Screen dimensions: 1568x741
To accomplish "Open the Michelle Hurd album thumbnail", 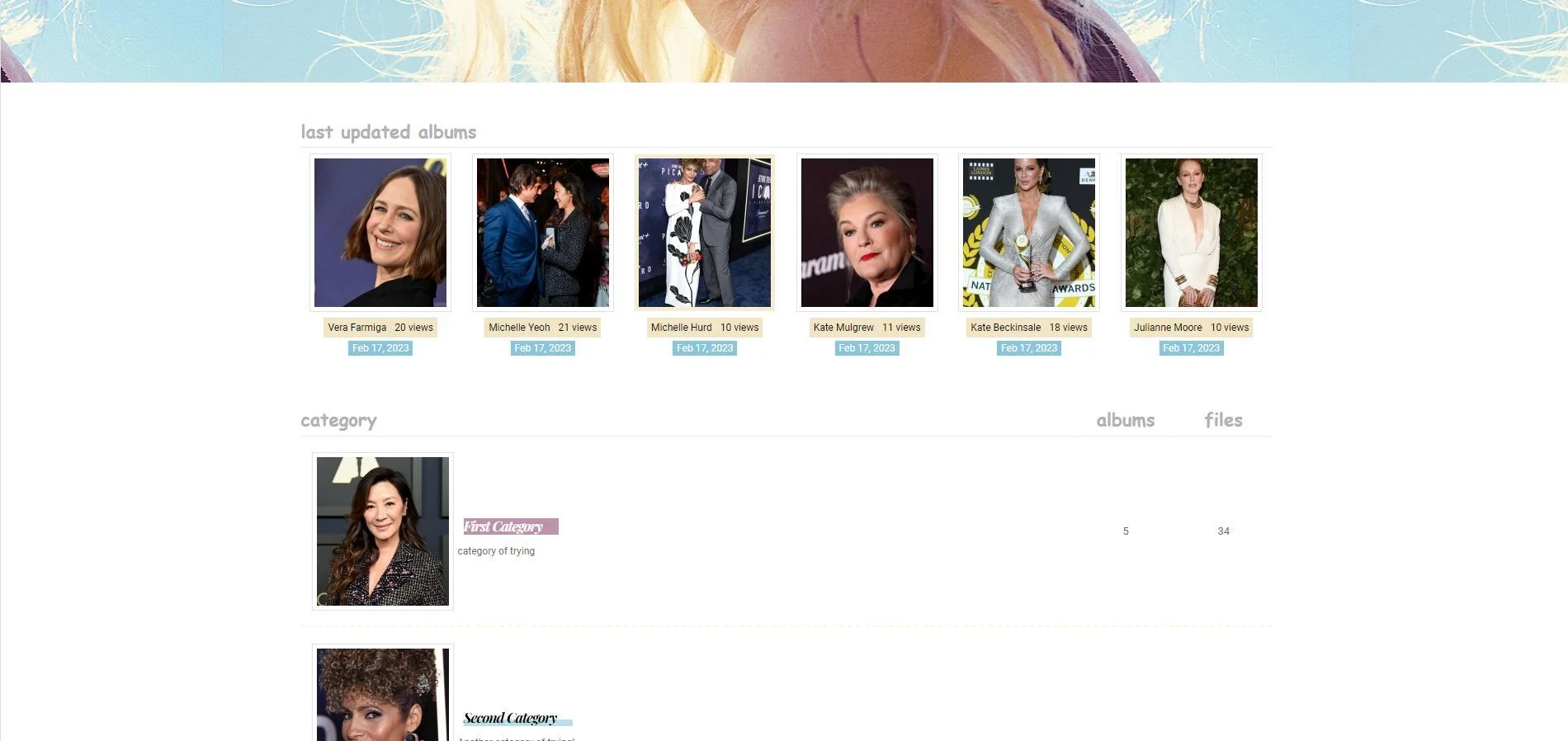I will click(x=705, y=233).
